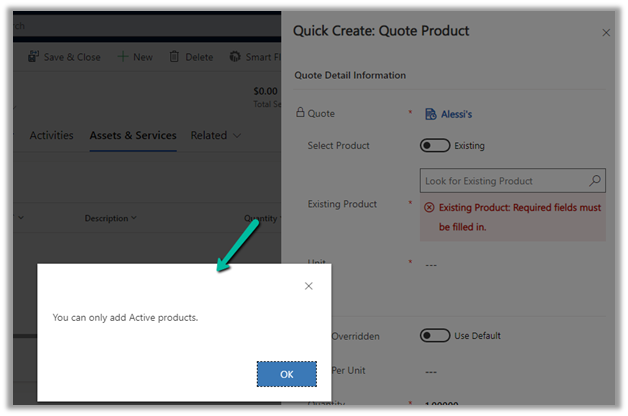Click the Look for Existing Product field
The height and width of the screenshot is (416, 628).
tap(513, 181)
